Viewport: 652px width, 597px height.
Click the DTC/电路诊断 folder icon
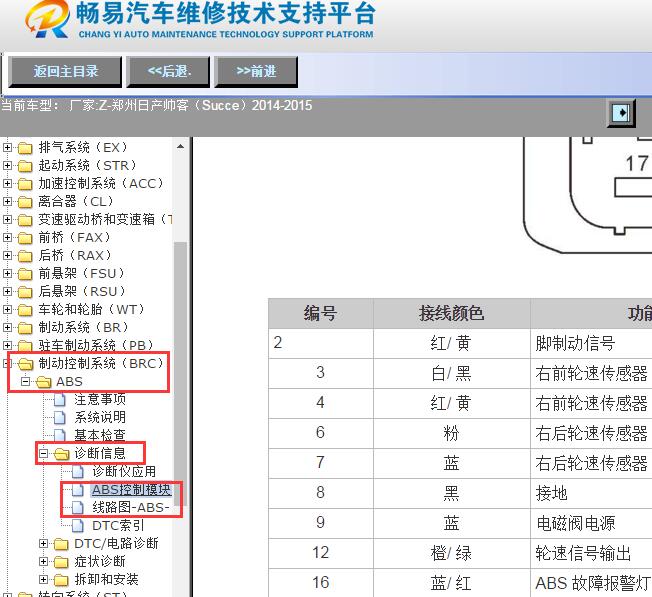coord(61,544)
